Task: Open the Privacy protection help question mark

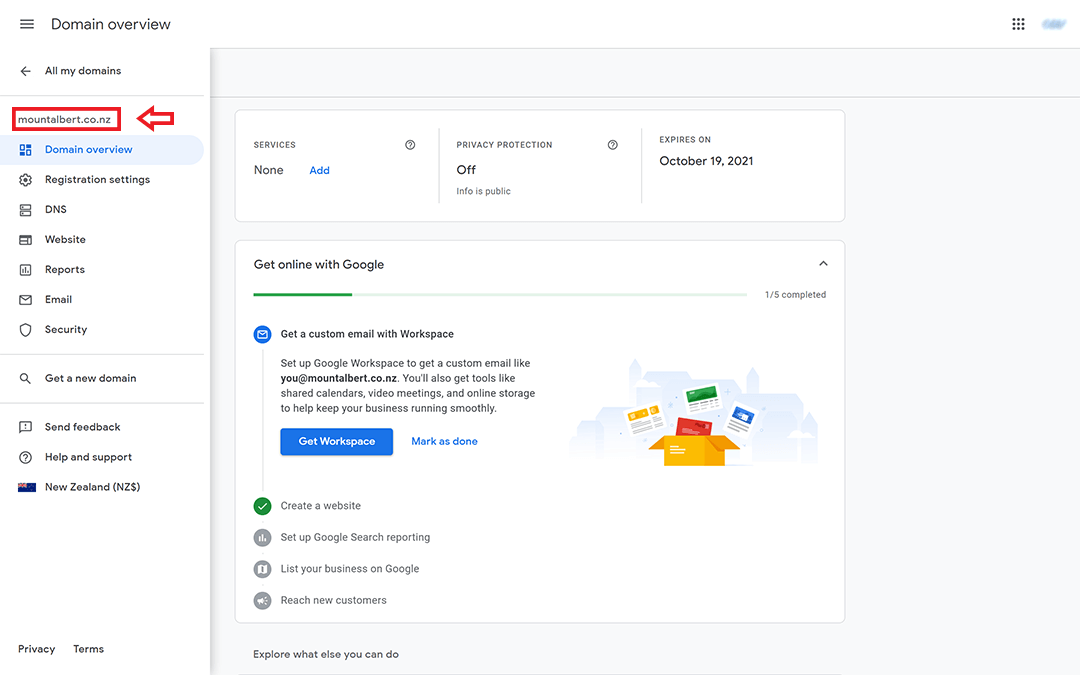Action: pyautogui.click(x=612, y=145)
